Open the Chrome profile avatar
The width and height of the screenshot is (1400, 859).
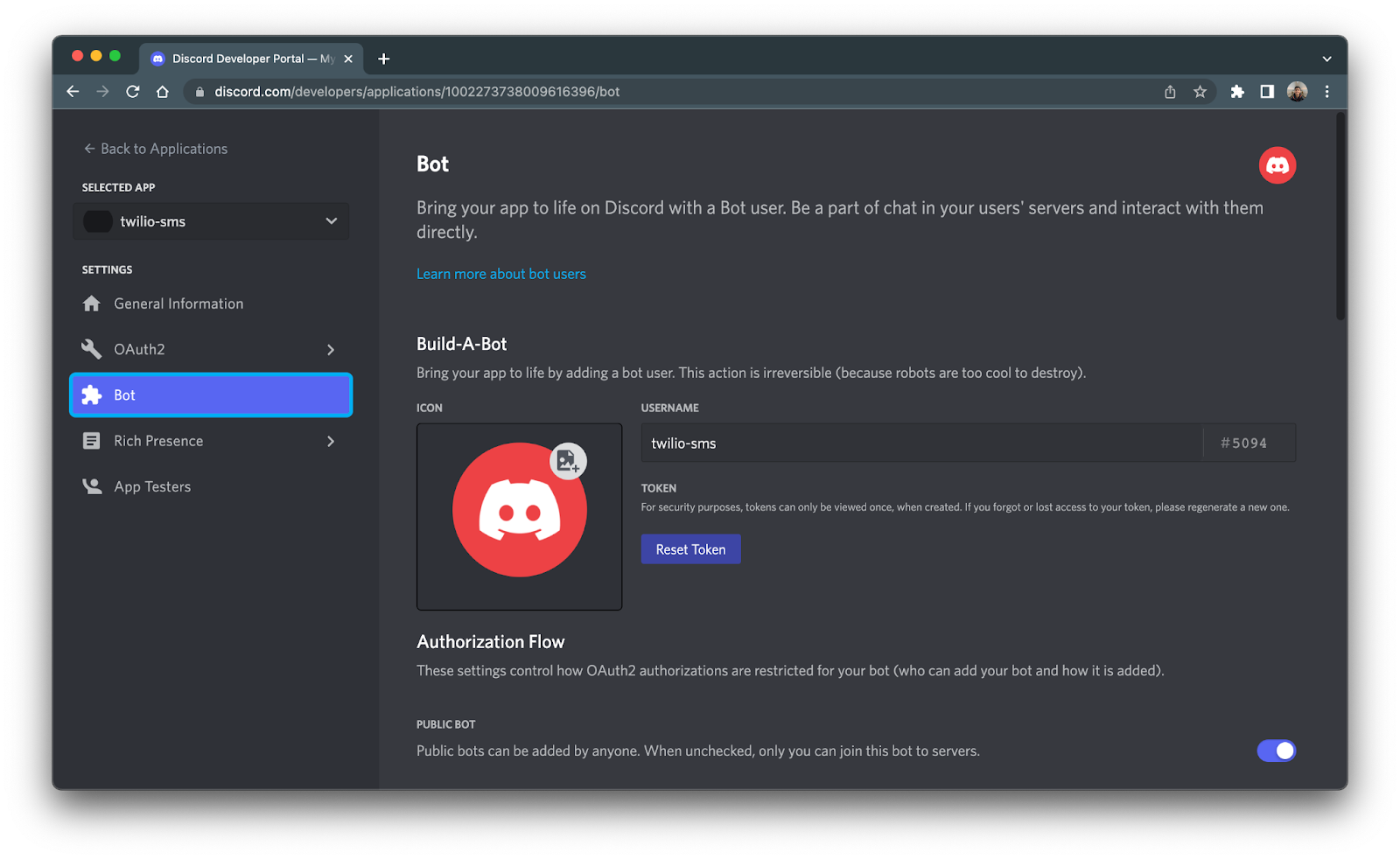1297,92
